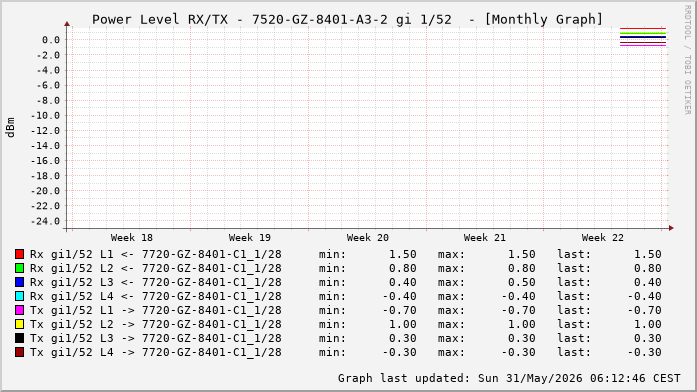Click the Rx gi1/52 L1 legend text
This screenshot has height=392, width=697.
156,255
